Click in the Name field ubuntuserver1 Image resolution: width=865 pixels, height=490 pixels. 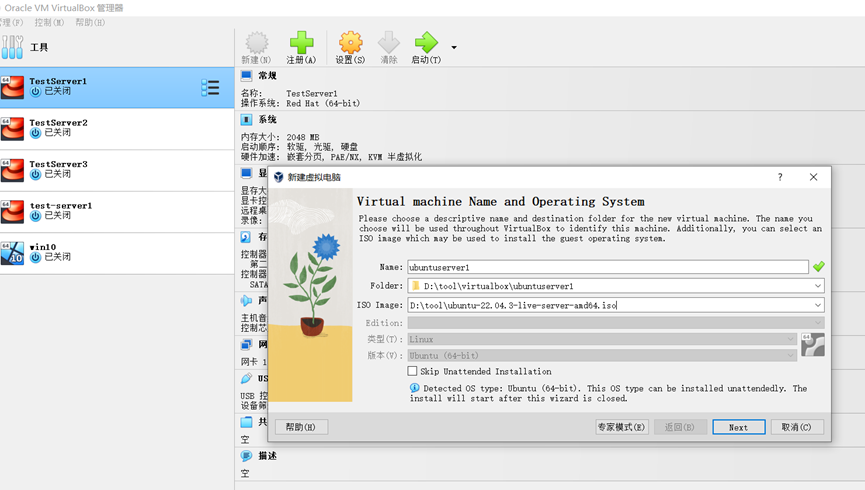[x=608, y=267]
